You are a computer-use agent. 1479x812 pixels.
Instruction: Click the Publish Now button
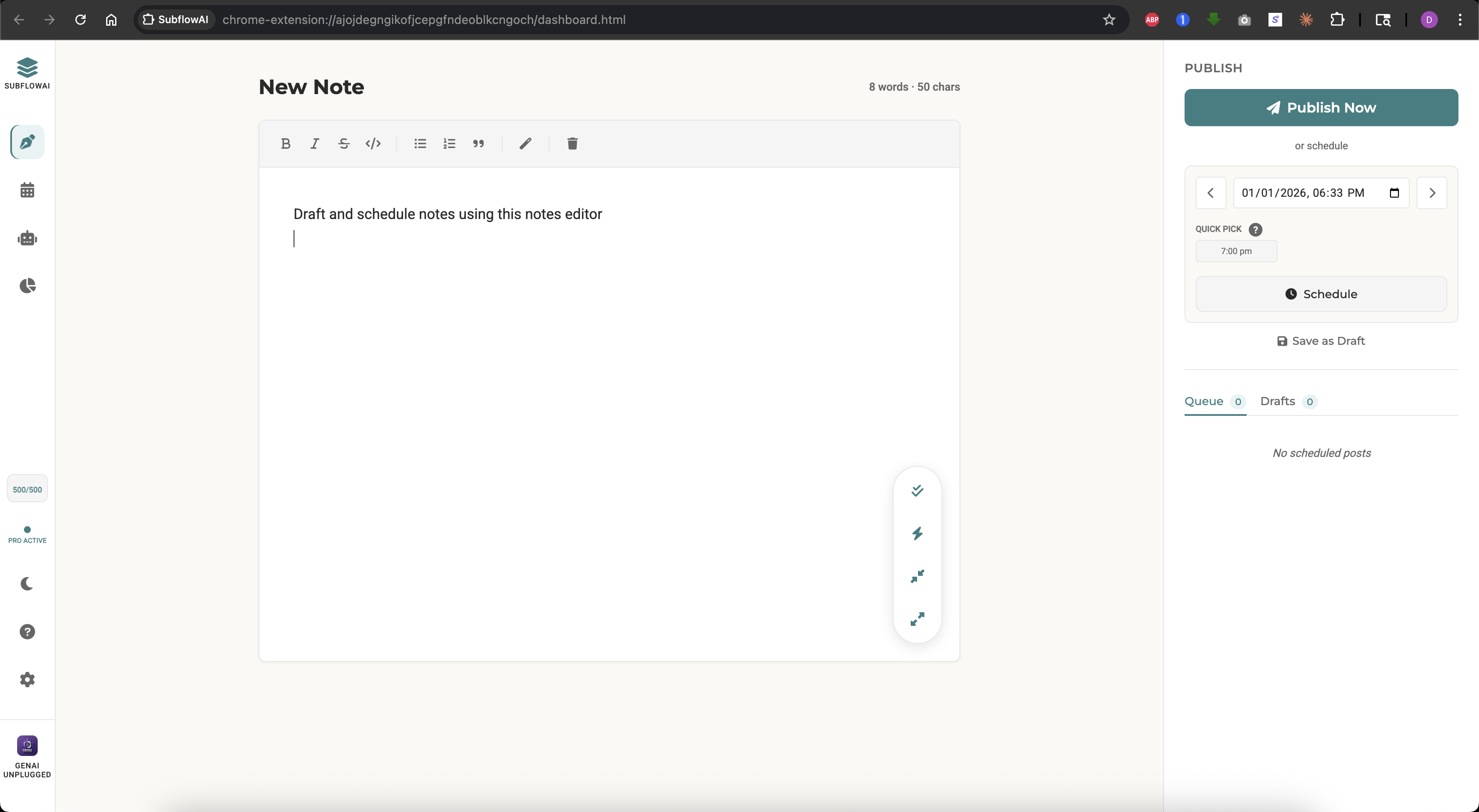(x=1321, y=108)
